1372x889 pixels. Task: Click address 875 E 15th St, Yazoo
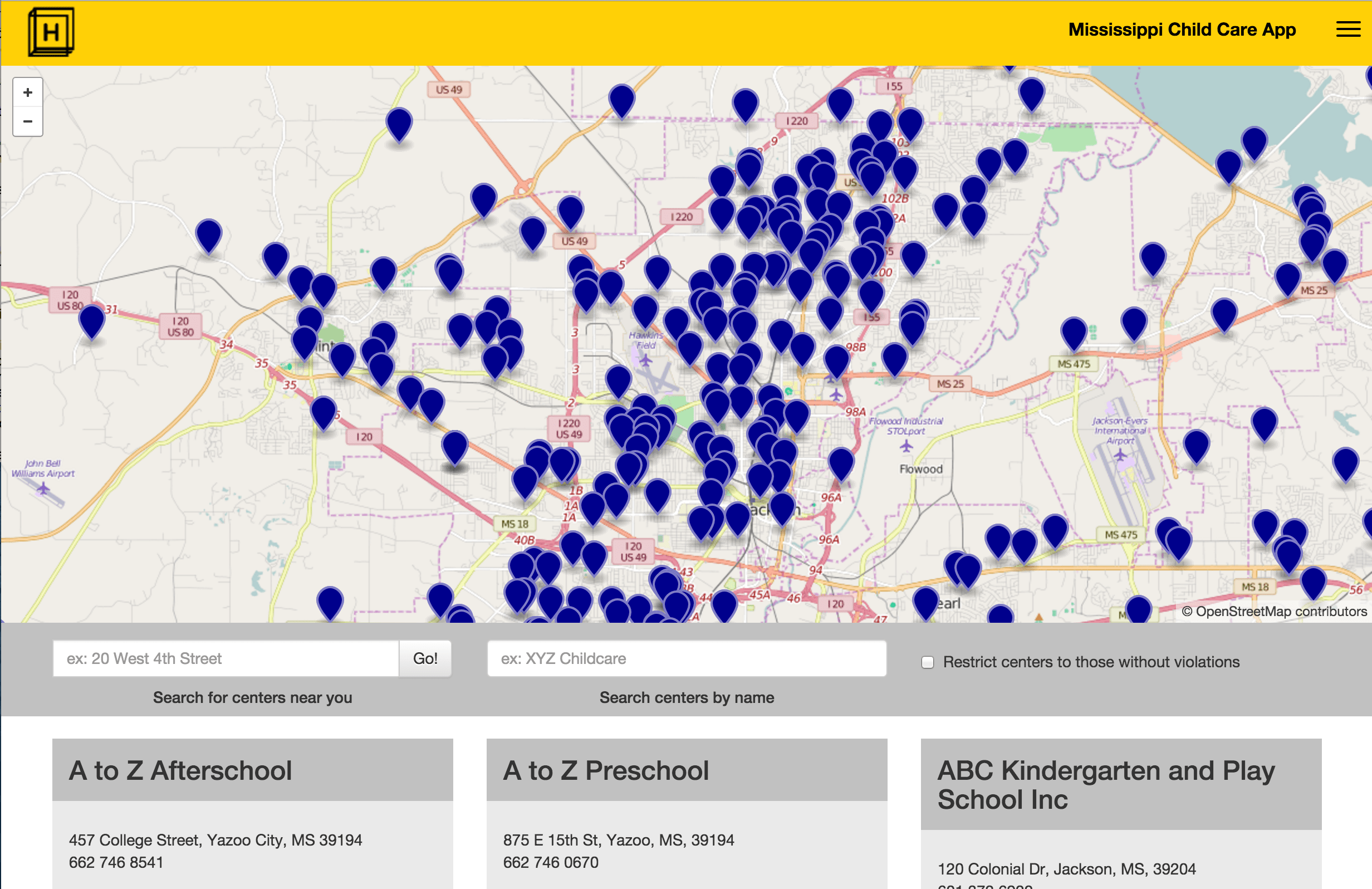(618, 840)
